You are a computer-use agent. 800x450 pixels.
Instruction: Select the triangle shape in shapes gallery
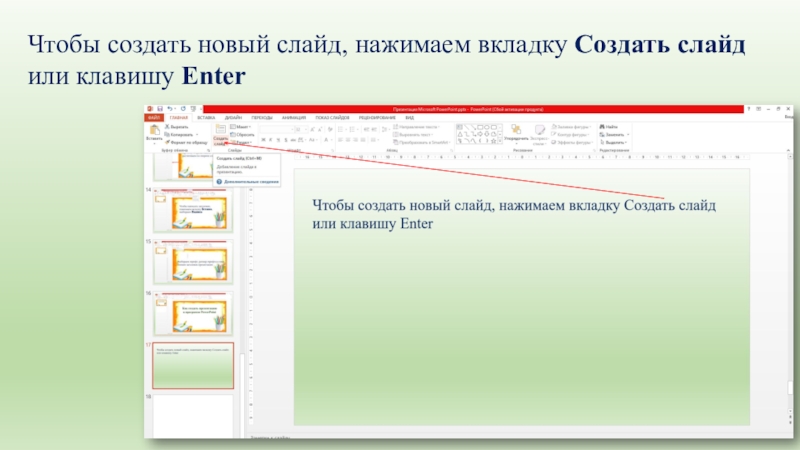coord(460,134)
